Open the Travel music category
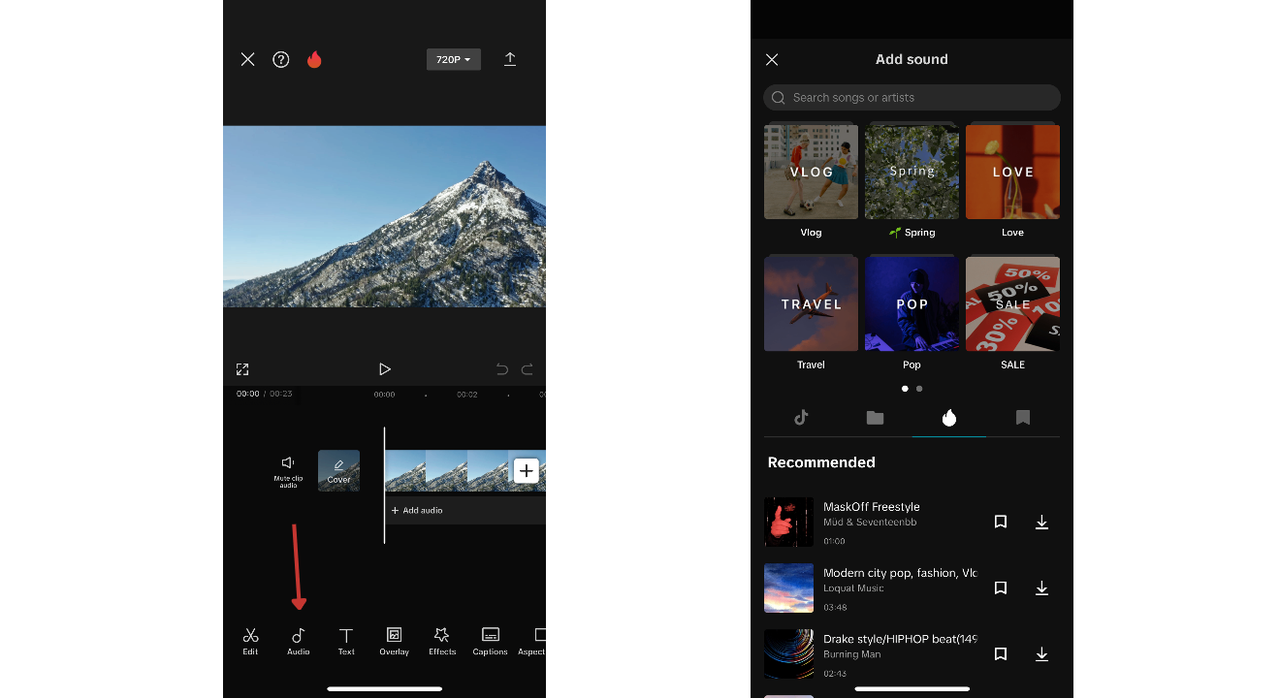This screenshot has height=698, width=1280. click(x=811, y=313)
